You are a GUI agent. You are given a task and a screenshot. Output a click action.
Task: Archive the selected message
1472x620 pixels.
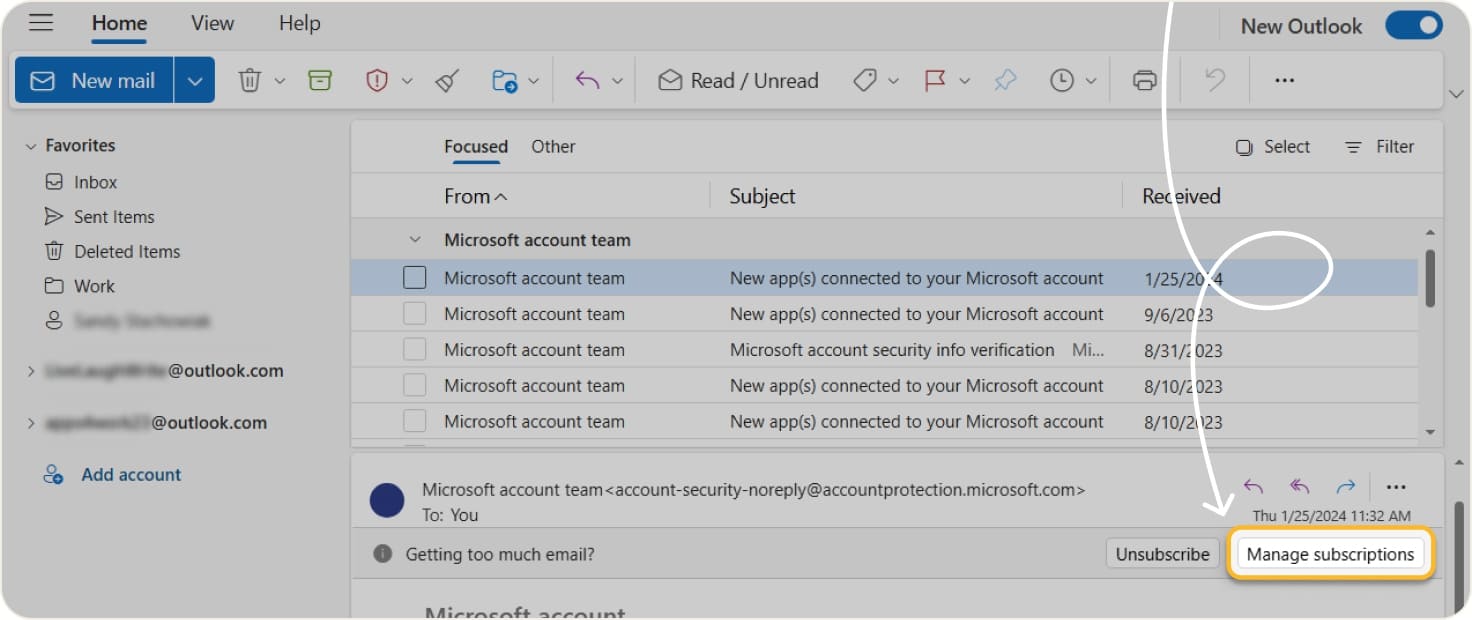tap(320, 80)
